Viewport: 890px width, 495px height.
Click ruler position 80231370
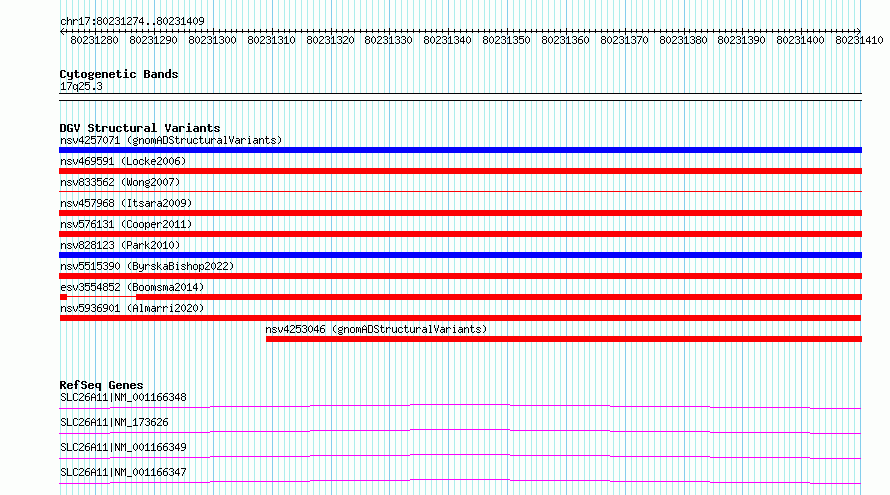tap(624, 40)
